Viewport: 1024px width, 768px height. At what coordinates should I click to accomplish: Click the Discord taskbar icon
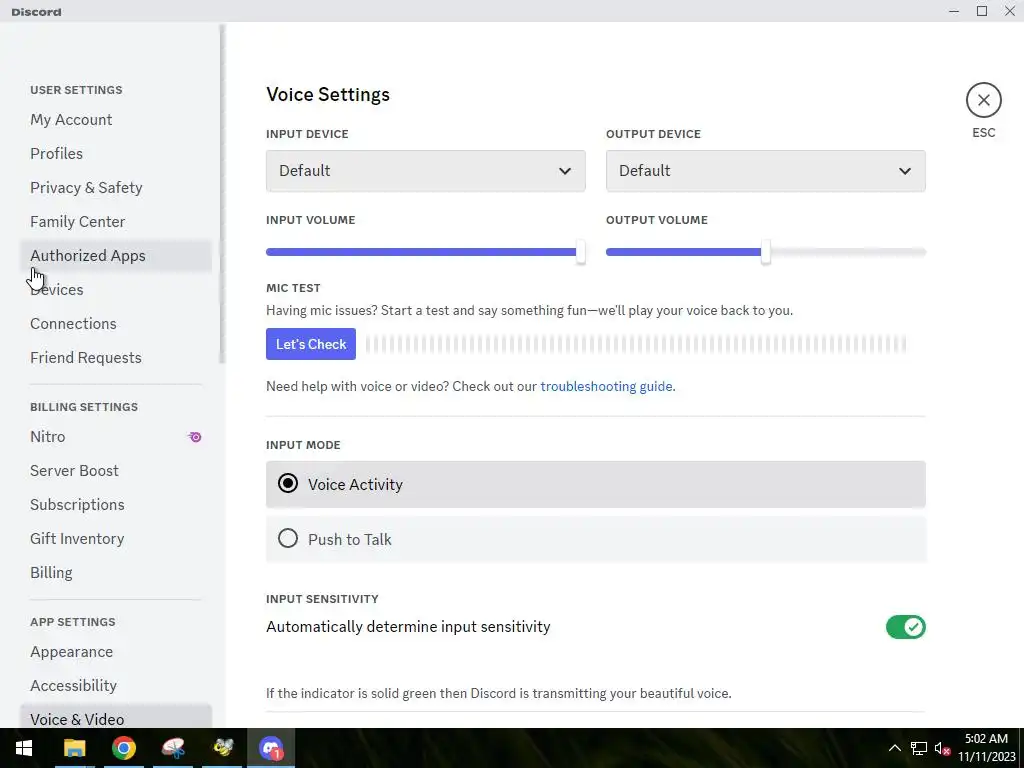271,748
